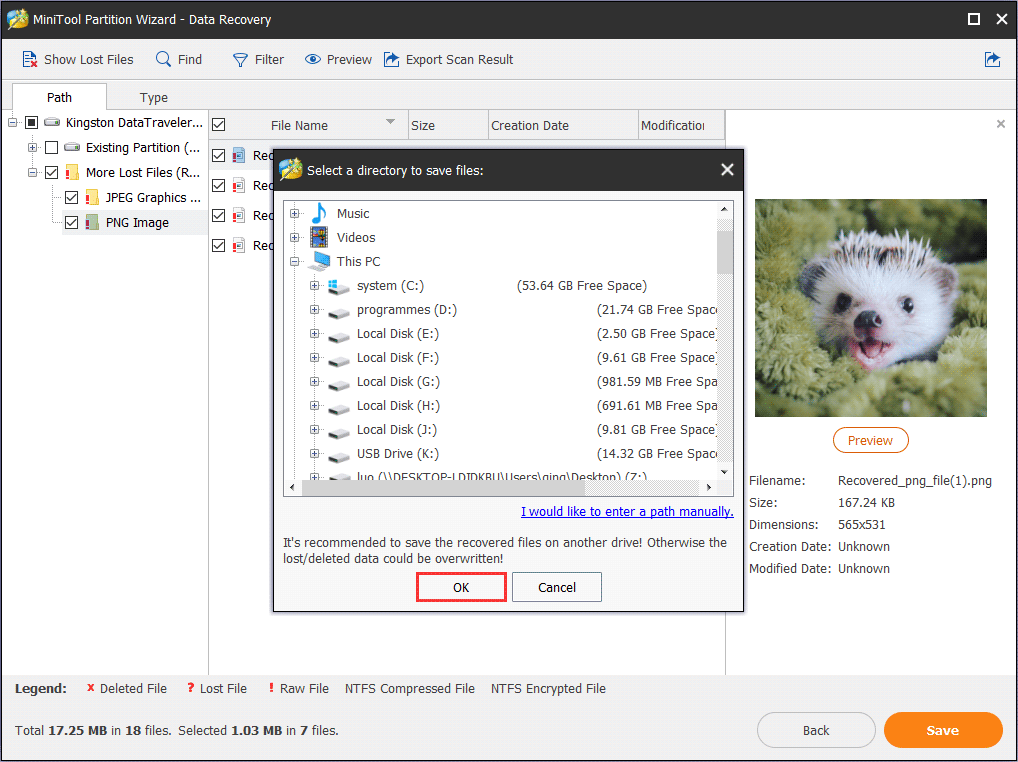Viewport: 1018px width, 762px height.
Task: Click the Preview eye icon in toolbar
Action: click(x=313, y=60)
